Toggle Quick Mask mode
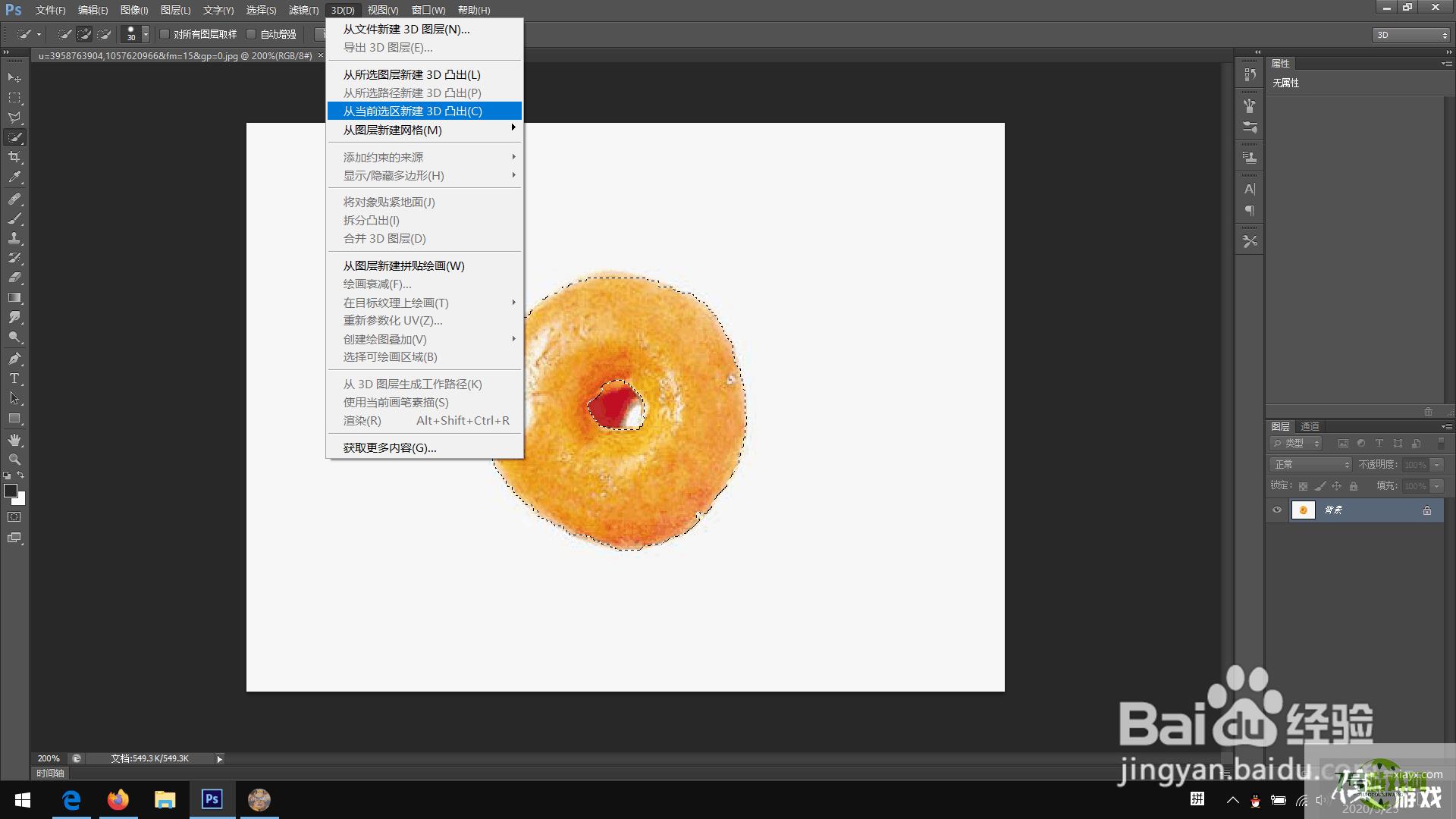 (14, 517)
